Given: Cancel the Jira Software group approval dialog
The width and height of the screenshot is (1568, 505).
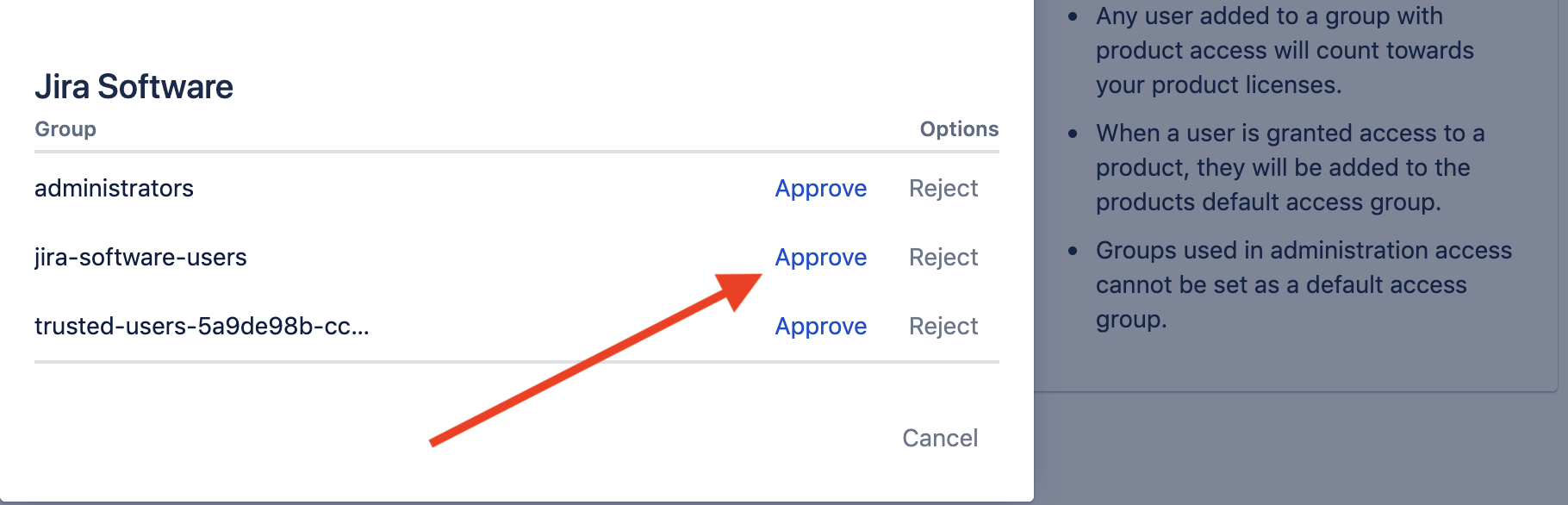Looking at the screenshot, I should coord(939,438).
